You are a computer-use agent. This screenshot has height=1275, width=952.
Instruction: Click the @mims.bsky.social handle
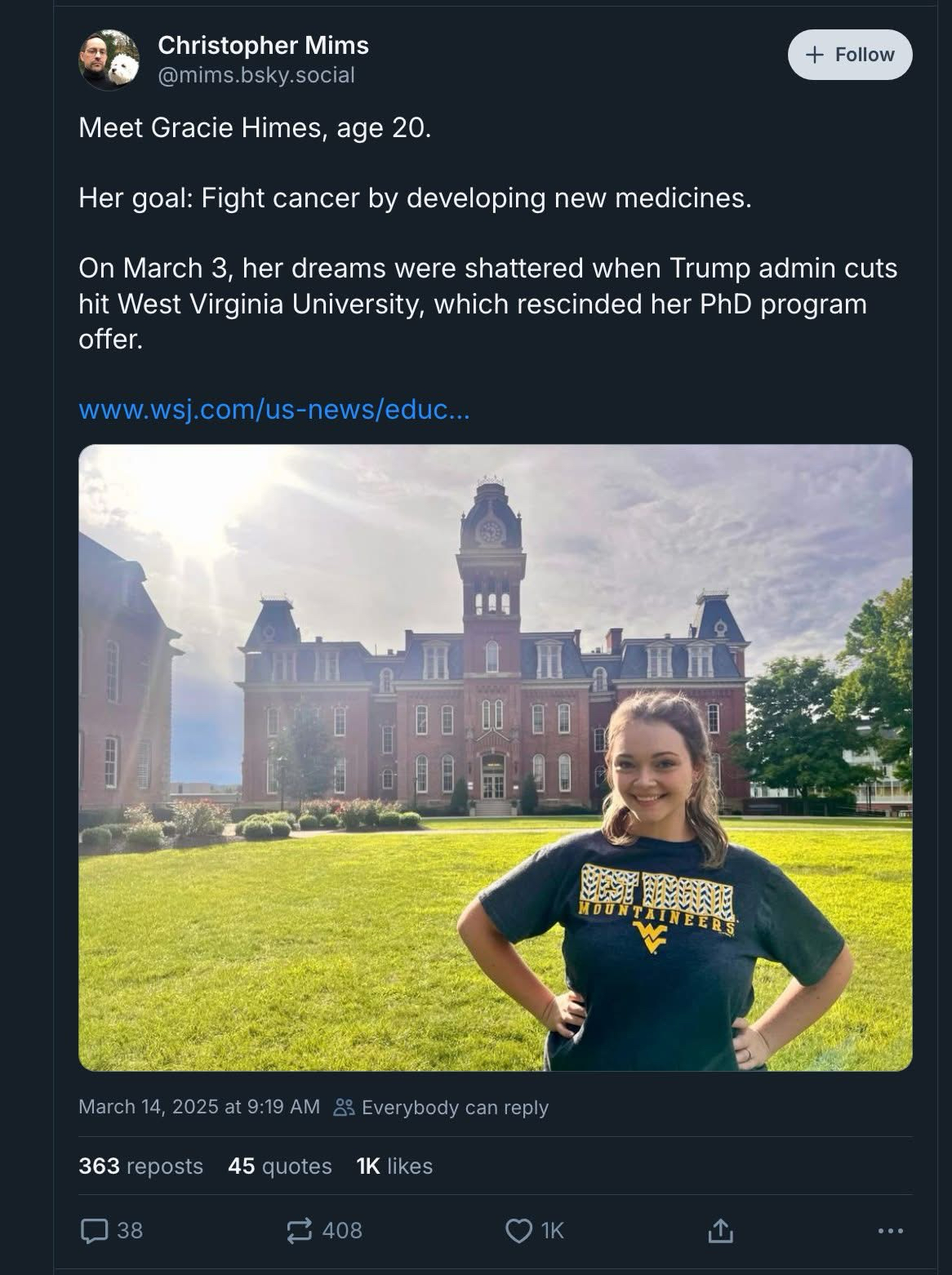pyautogui.click(x=256, y=75)
